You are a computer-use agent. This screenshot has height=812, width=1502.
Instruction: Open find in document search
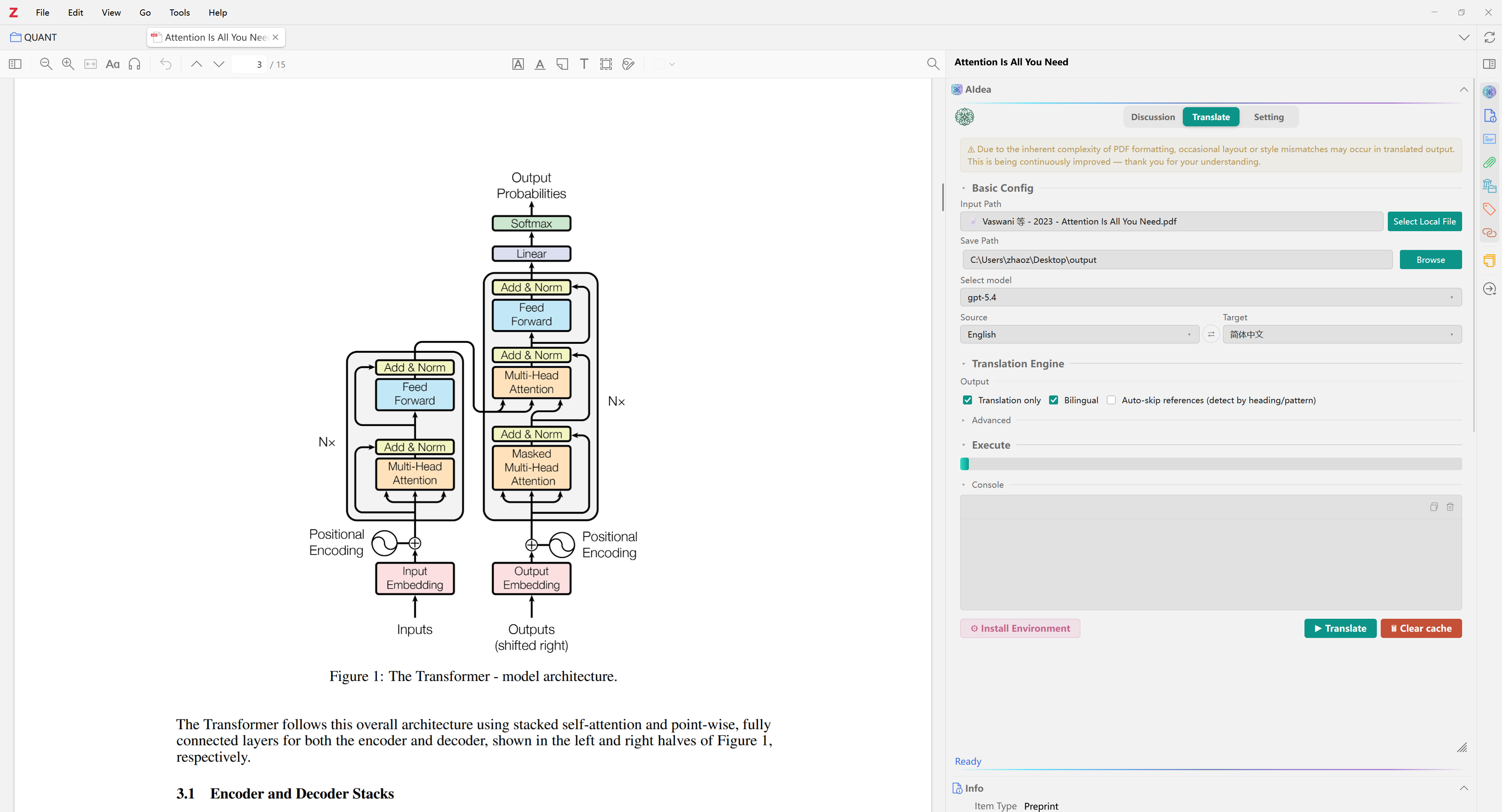pyautogui.click(x=933, y=64)
